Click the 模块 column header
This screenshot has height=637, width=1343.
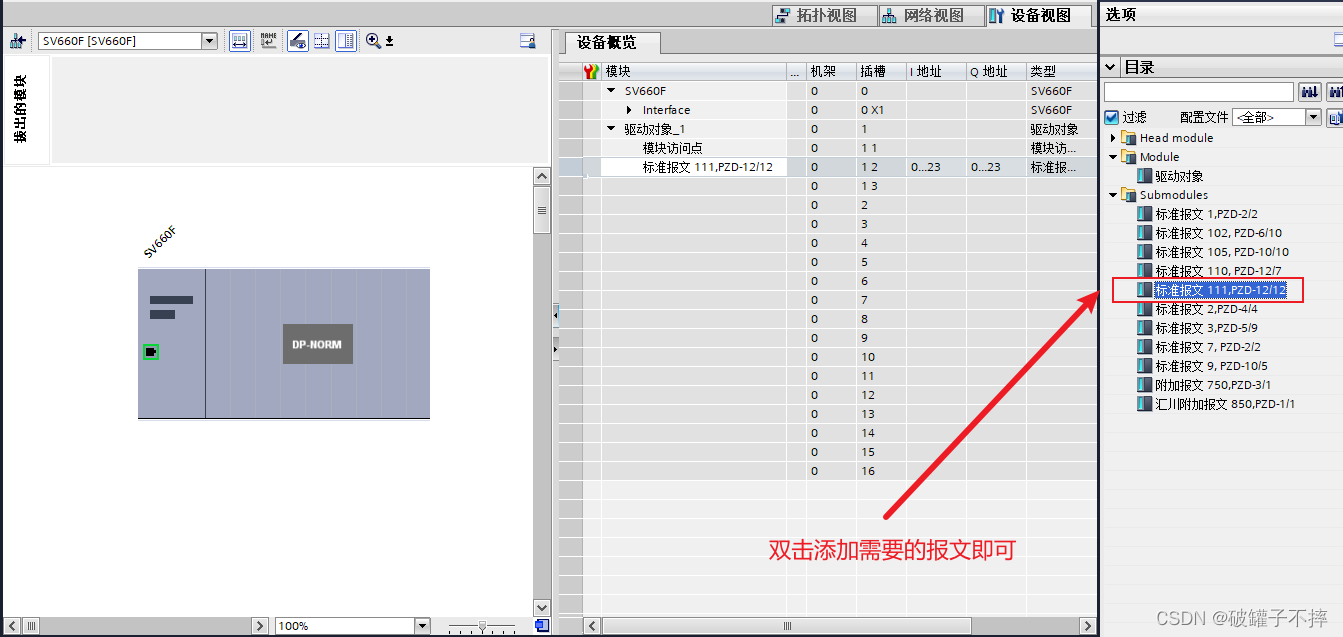click(x=695, y=71)
